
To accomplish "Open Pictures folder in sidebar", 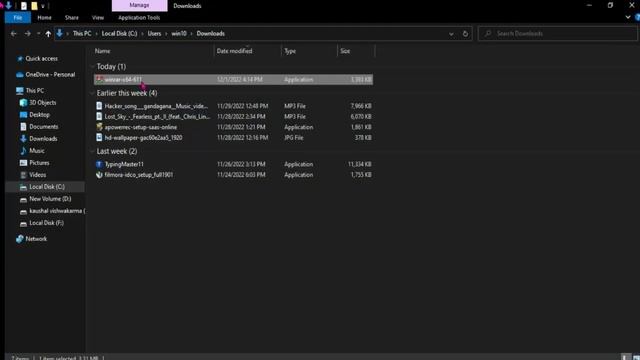I will tap(39, 163).
